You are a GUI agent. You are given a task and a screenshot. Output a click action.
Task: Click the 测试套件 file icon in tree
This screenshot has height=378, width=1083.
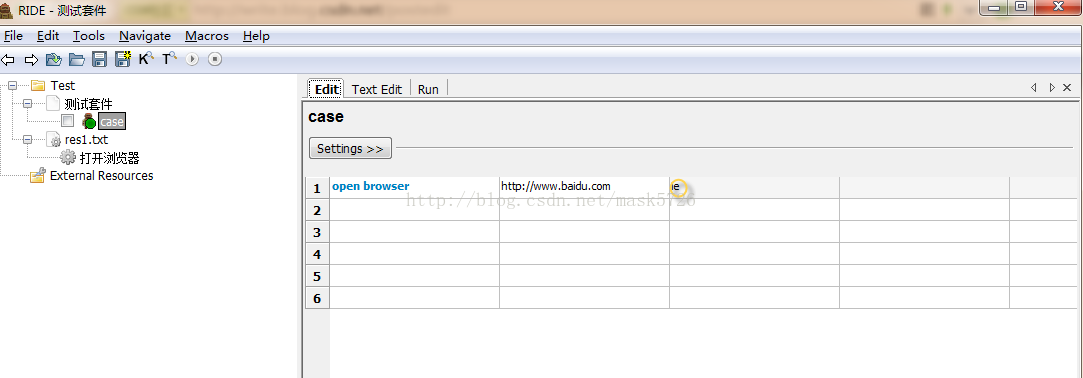point(53,104)
